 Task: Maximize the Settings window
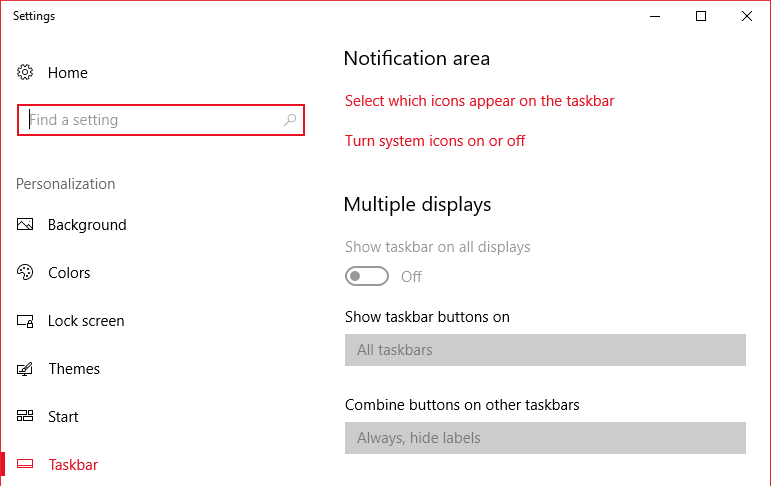[x=701, y=16]
